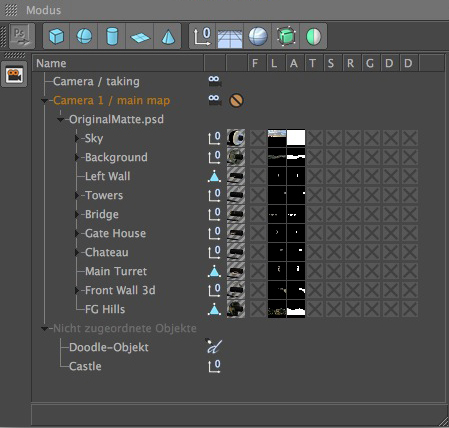Open the Modus menu
Screen dimensions: 449x428
point(44,10)
